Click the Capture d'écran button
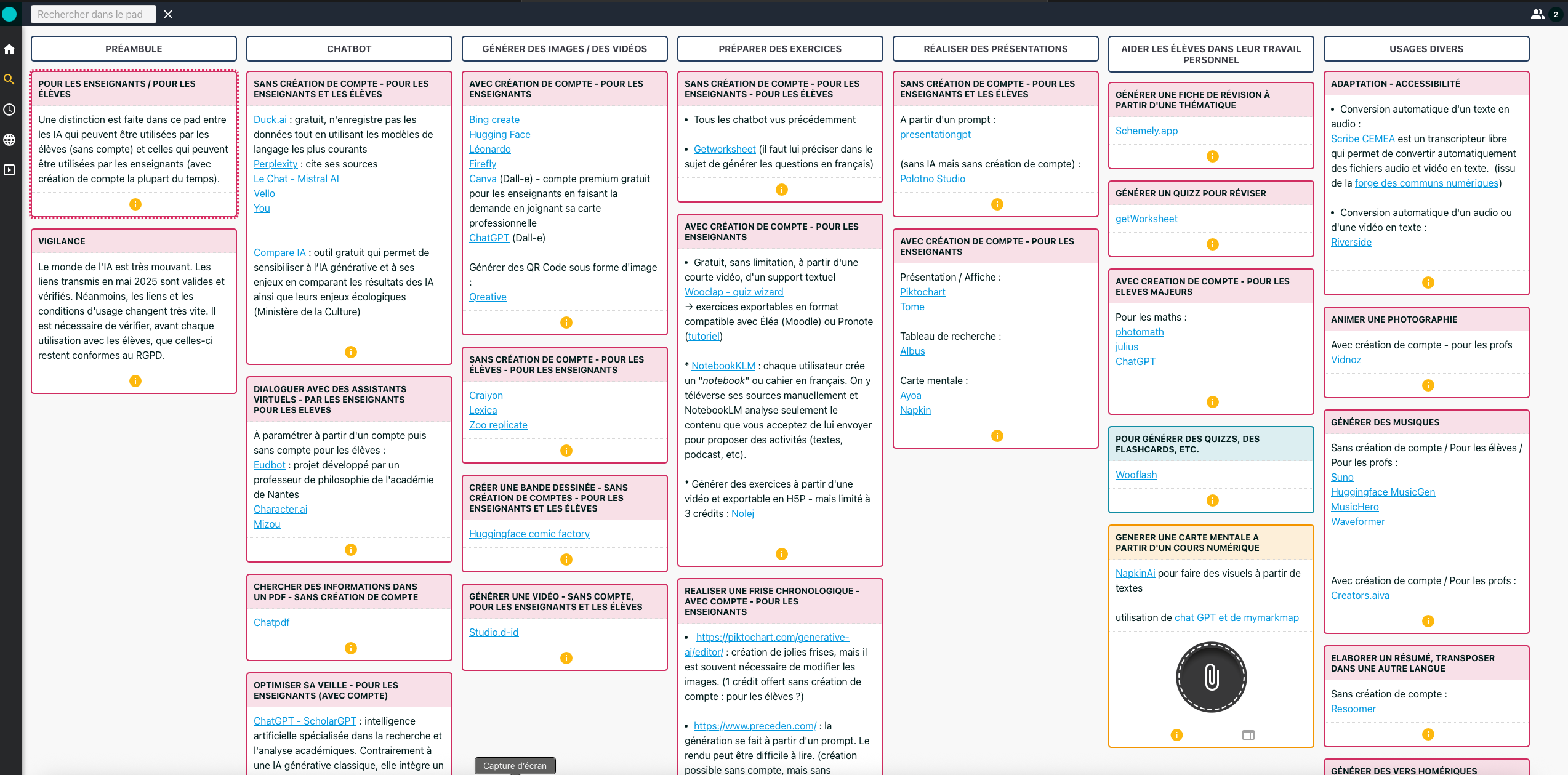 tap(515, 766)
